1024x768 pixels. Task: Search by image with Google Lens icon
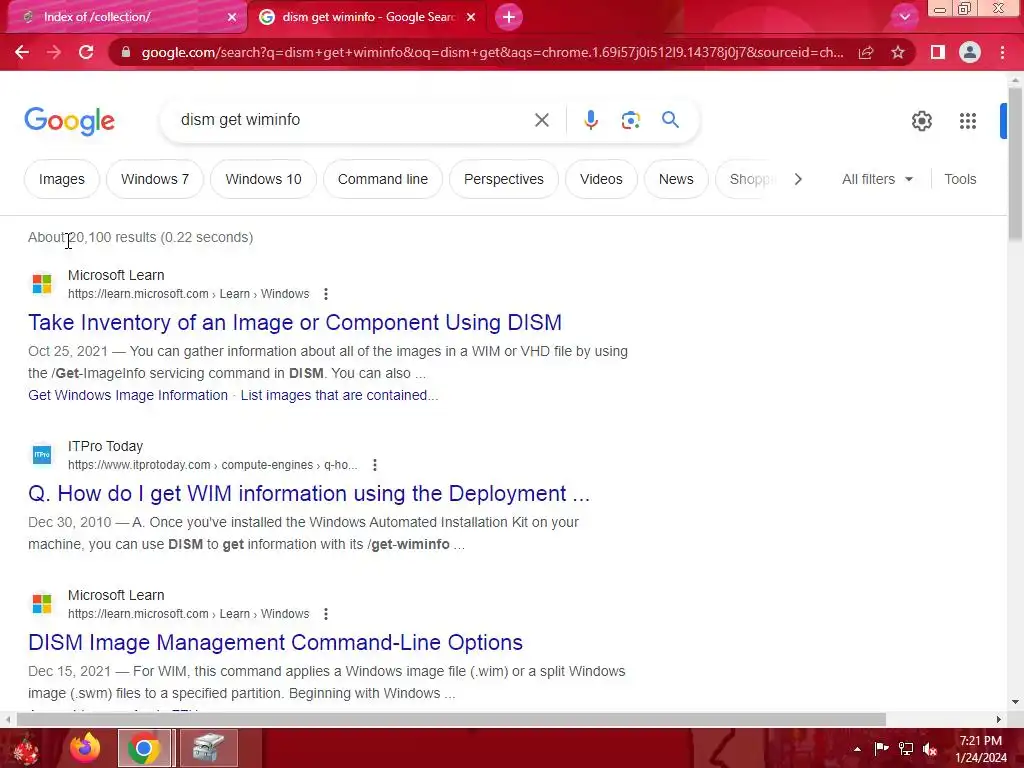[630, 120]
